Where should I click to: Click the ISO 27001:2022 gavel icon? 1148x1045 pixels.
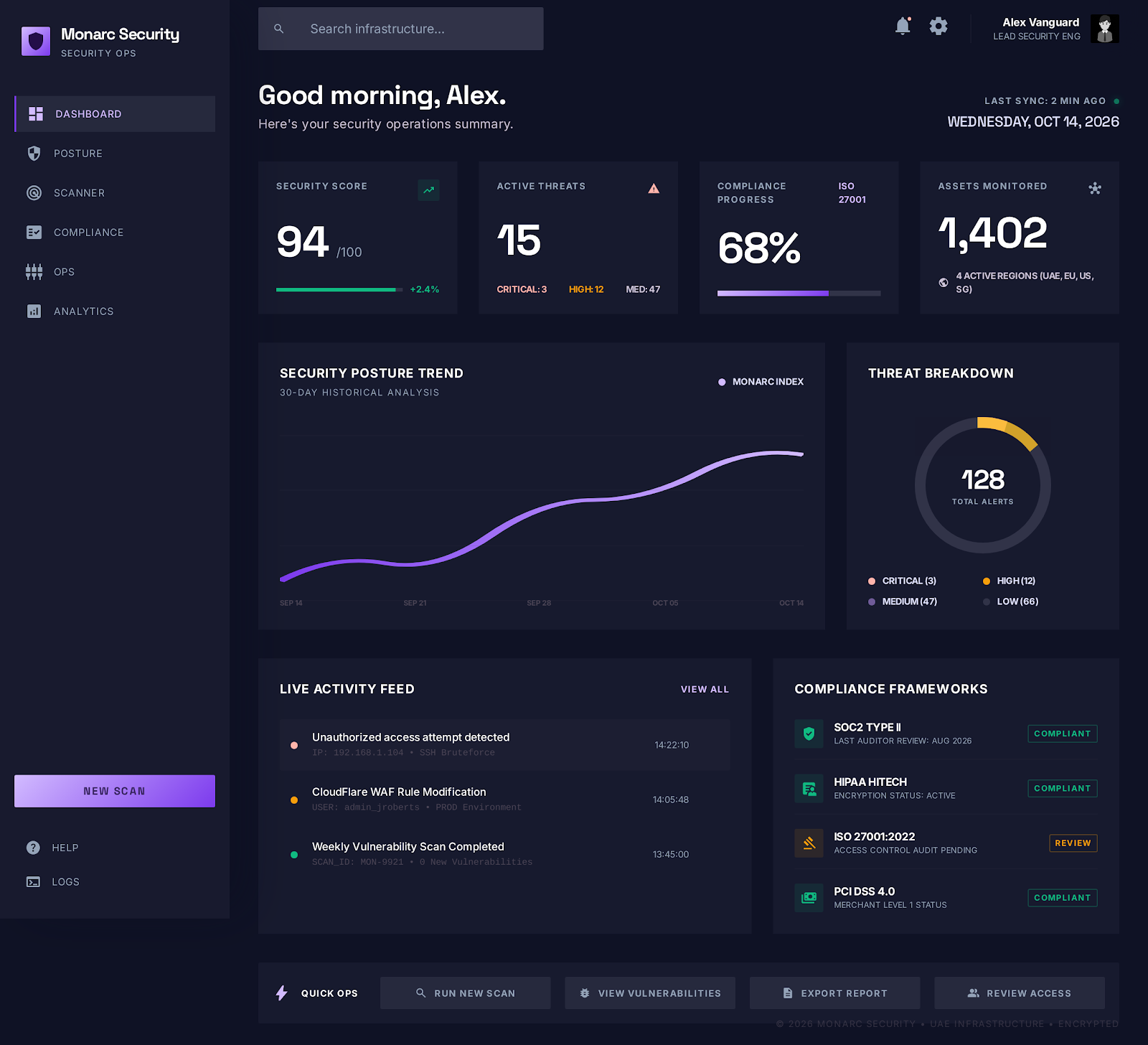click(x=809, y=843)
